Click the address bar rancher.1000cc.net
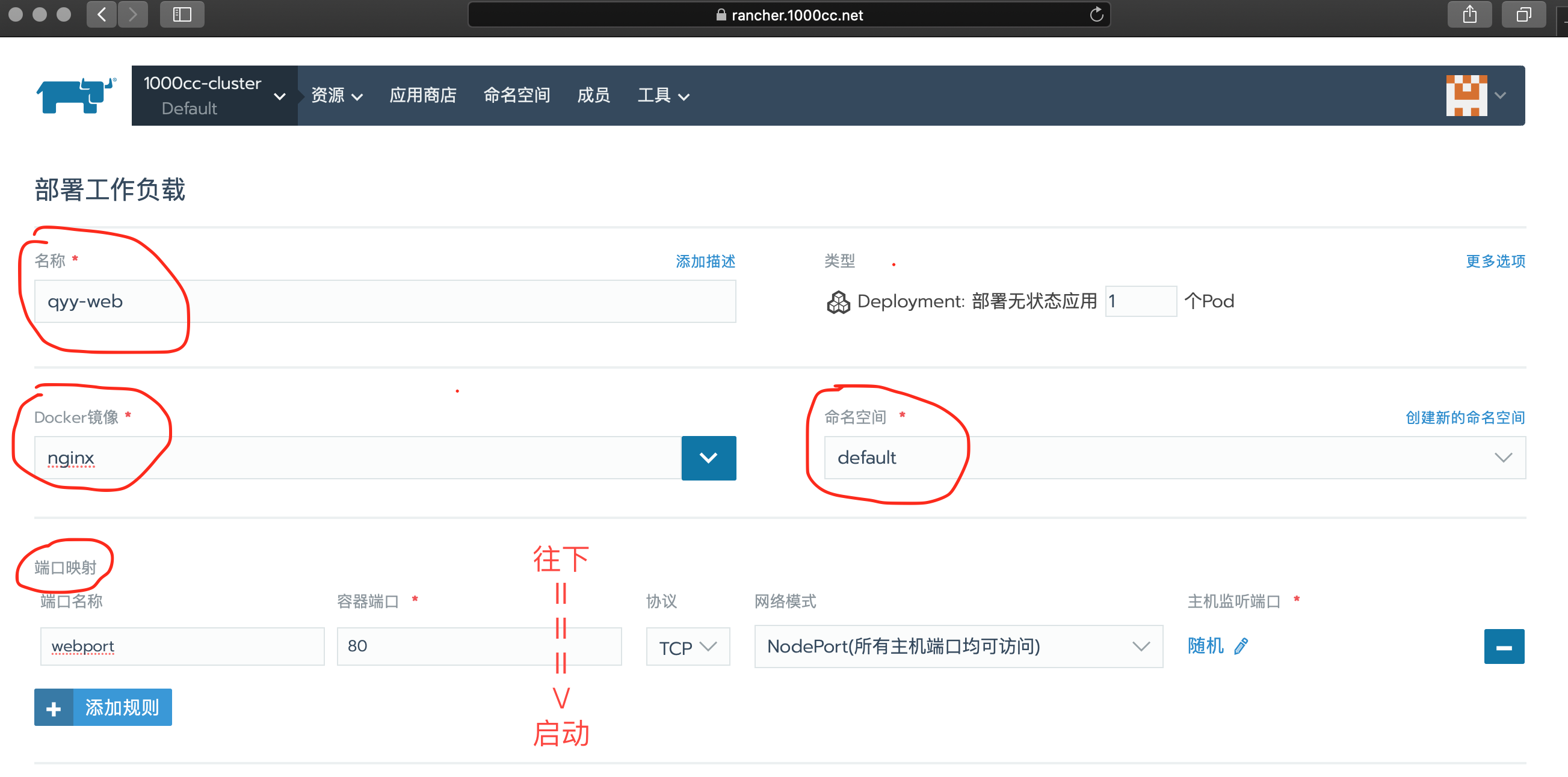This screenshot has height=777, width=1568. click(789, 14)
